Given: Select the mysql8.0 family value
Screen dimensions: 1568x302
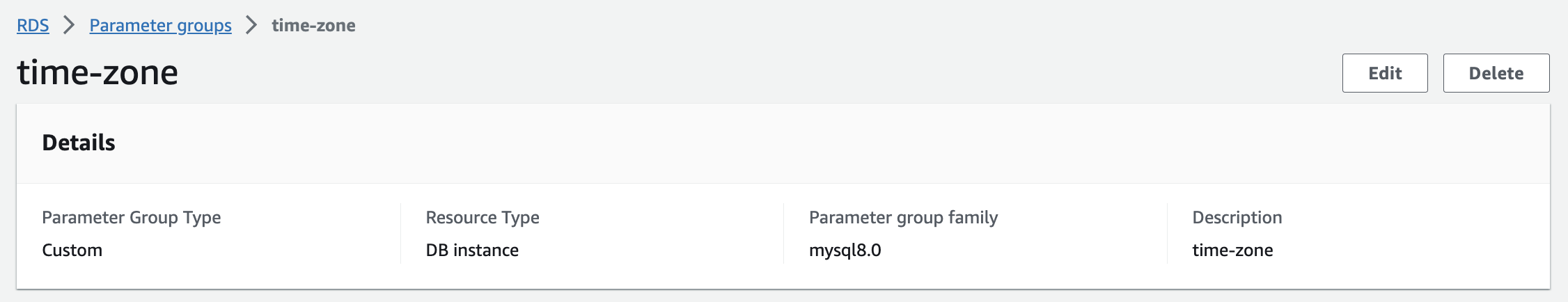Looking at the screenshot, I should (x=845, y=251).
